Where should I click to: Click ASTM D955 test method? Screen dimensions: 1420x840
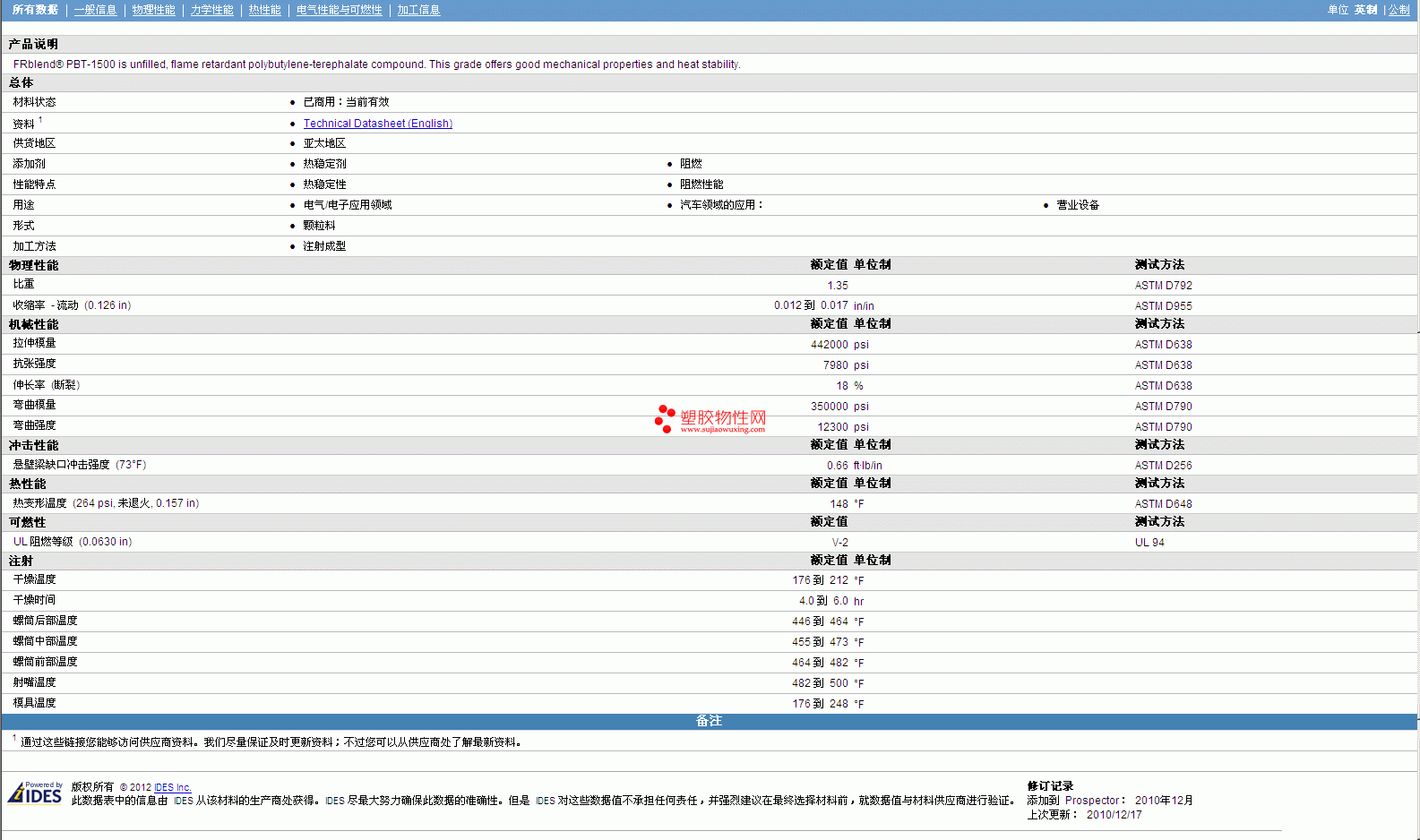1163,306
